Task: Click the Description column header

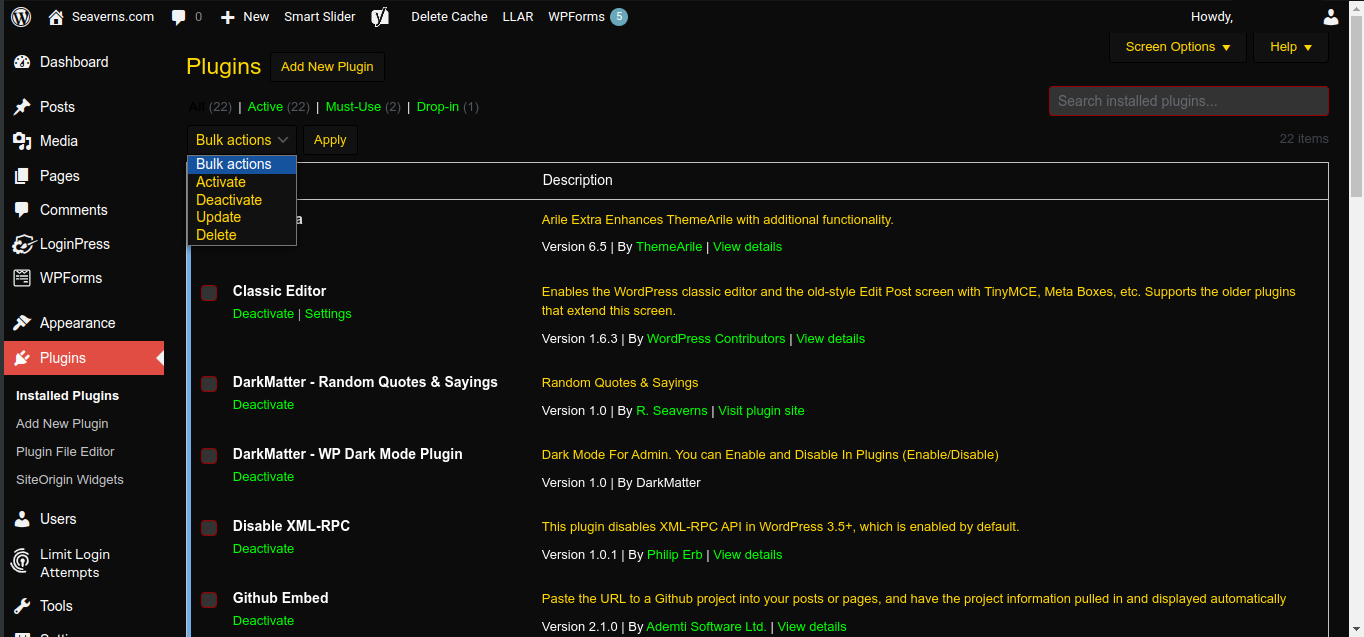Action: 577,181
